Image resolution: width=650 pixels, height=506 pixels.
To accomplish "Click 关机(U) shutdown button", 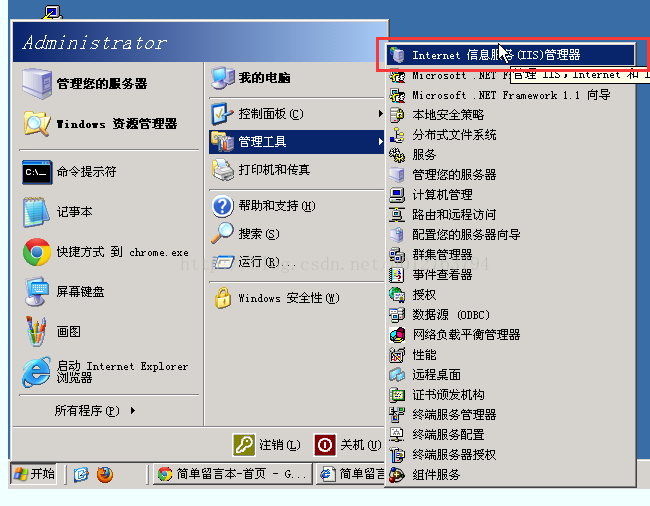I will 347,445.
